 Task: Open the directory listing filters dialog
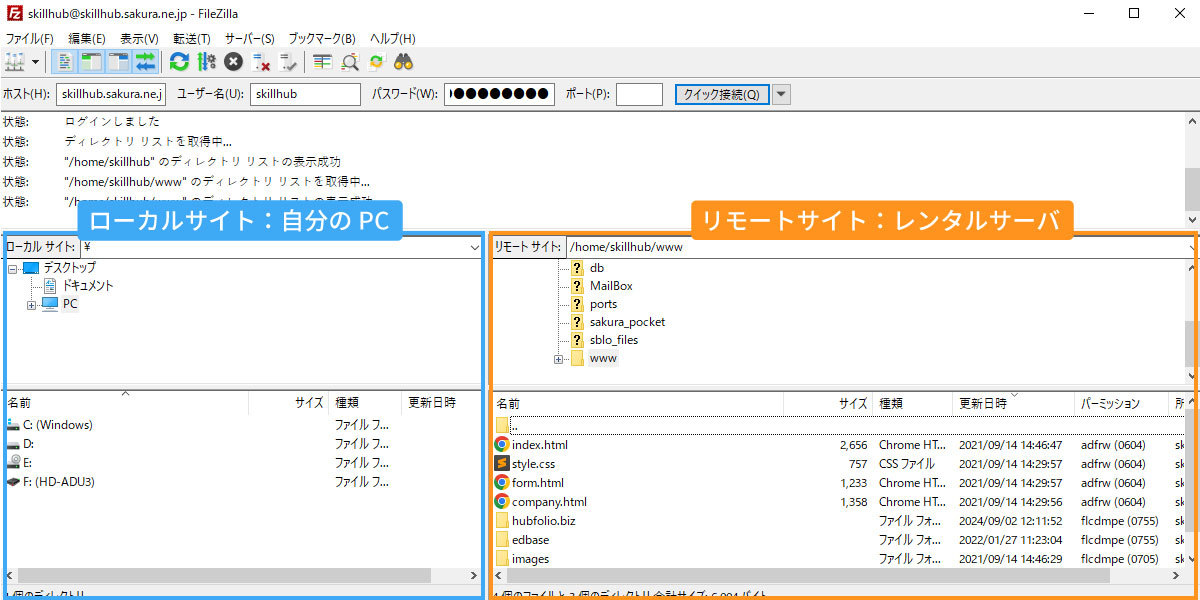[322, 62]
